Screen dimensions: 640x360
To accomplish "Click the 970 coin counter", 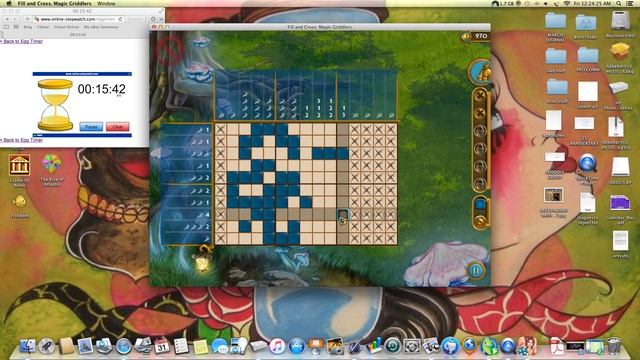I will pos(475,36).
